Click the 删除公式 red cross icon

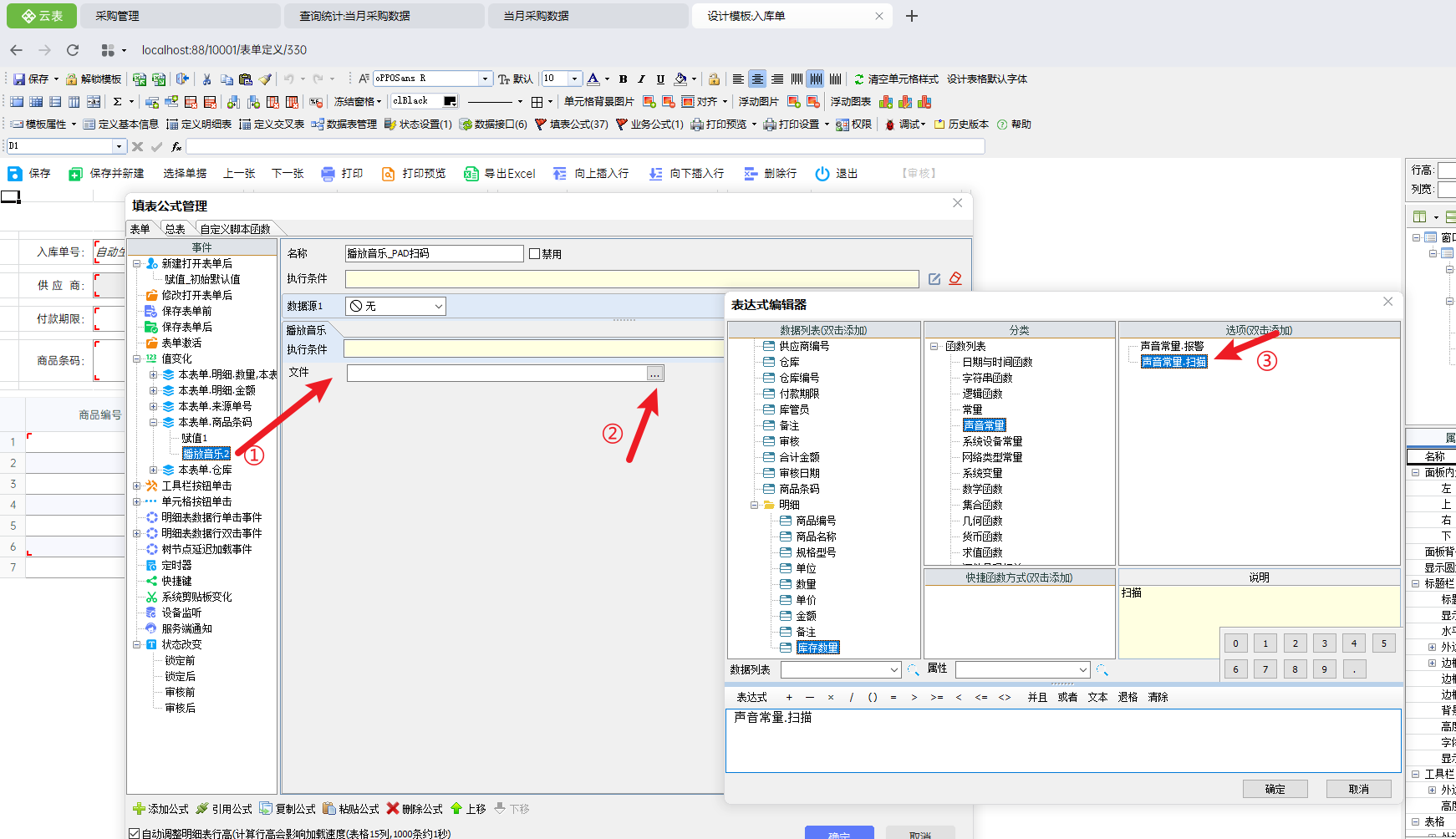[x=393, y=809]
